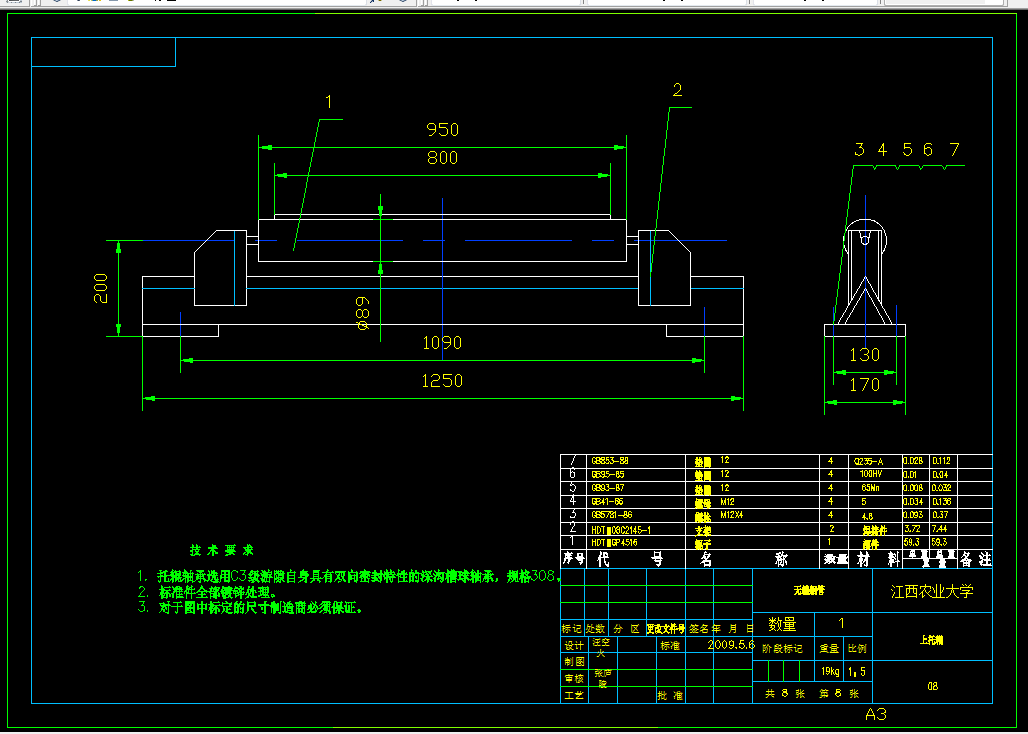Pick leader balloon number 1 above the roller

pos(329,101)
